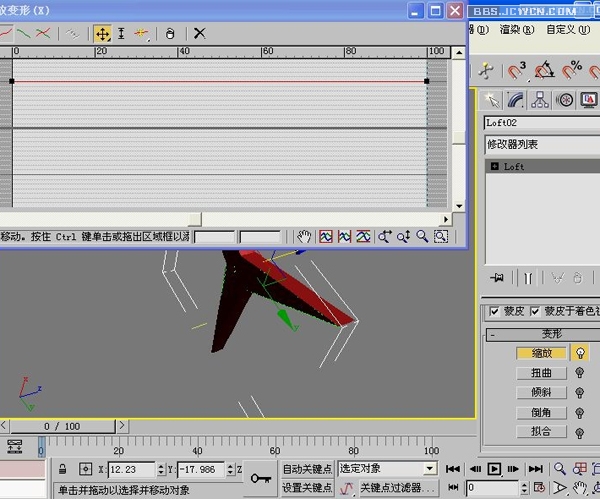
Task: Click the Key Mode Toggle icon
Action: [x=453, y=487]
